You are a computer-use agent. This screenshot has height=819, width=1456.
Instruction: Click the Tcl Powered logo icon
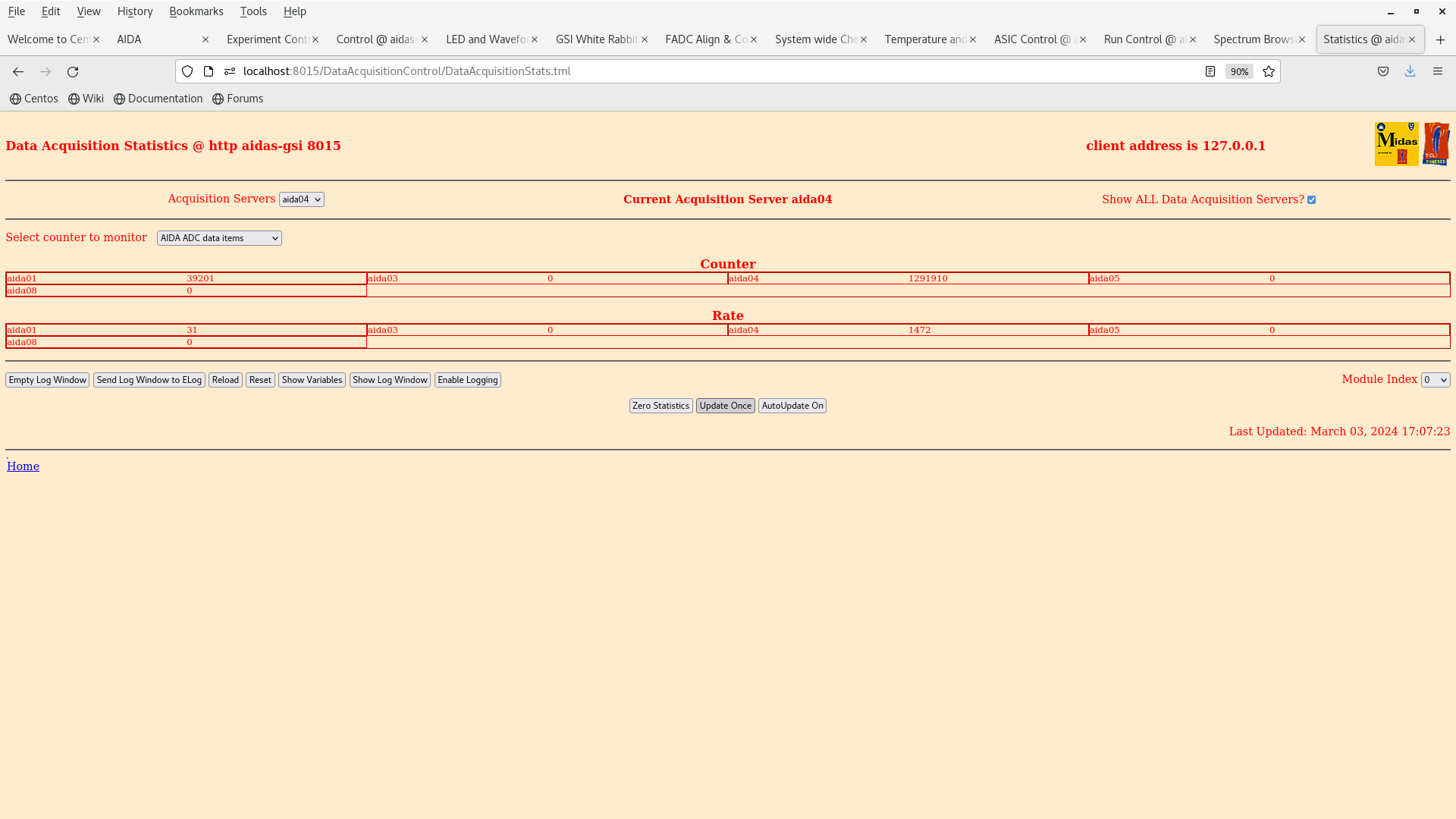point(1436,144)
